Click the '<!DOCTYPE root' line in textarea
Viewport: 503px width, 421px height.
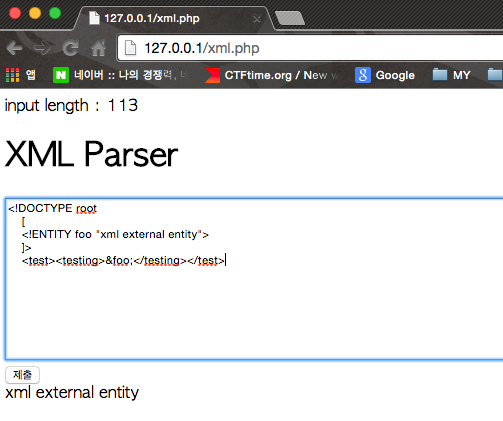click(x=52, y=209)
